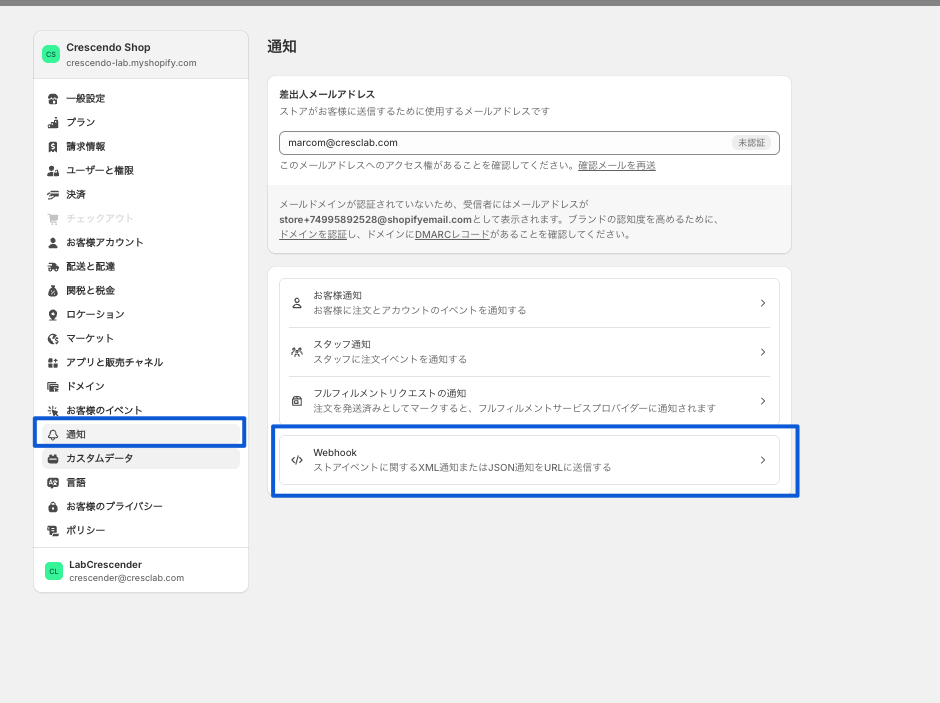Image resolution: width=940 pixels, height=703 pixels.
Task: Open スタッフ通知 via its chevron arrow
Action: pos(762,352)
